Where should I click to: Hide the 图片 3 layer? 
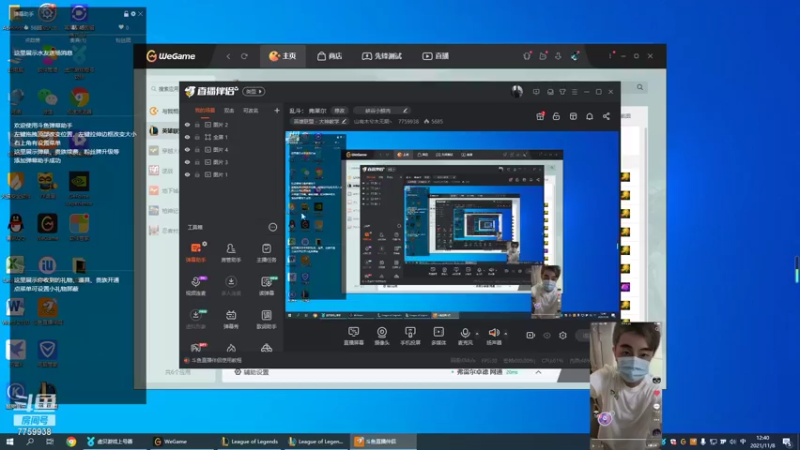click(x=187, y=162)
